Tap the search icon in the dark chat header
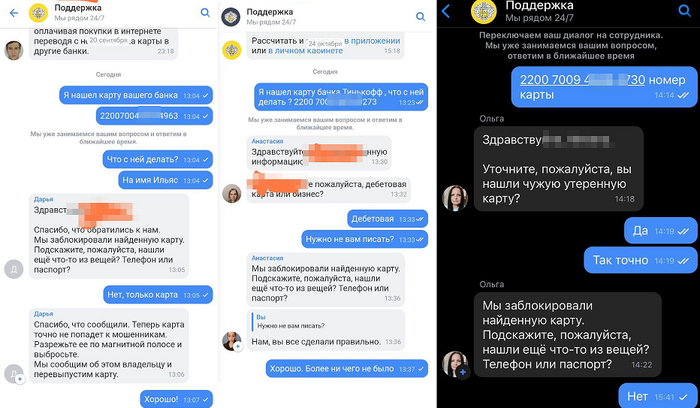The height and width of the screenshot is (408, 700). 684,10
